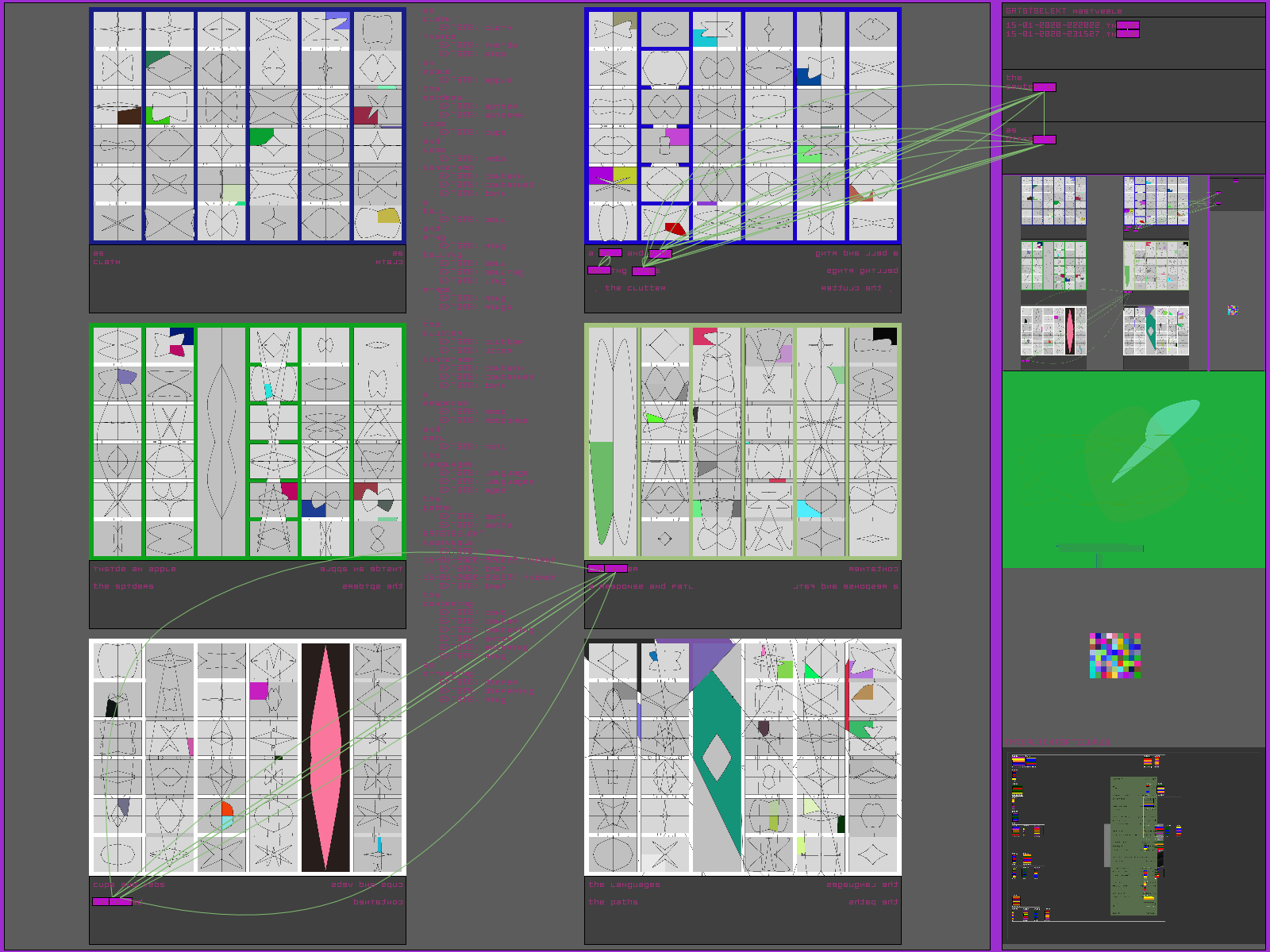Click the tall green-filled ellipse tile
This screenshot has height=952, width=1270.
[x=612, y=442]
